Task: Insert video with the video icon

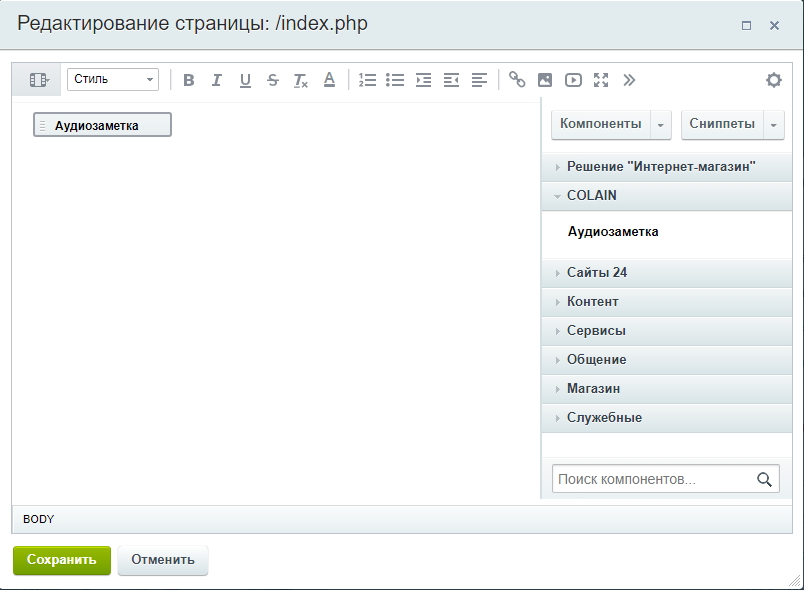Action: point(573,80)
